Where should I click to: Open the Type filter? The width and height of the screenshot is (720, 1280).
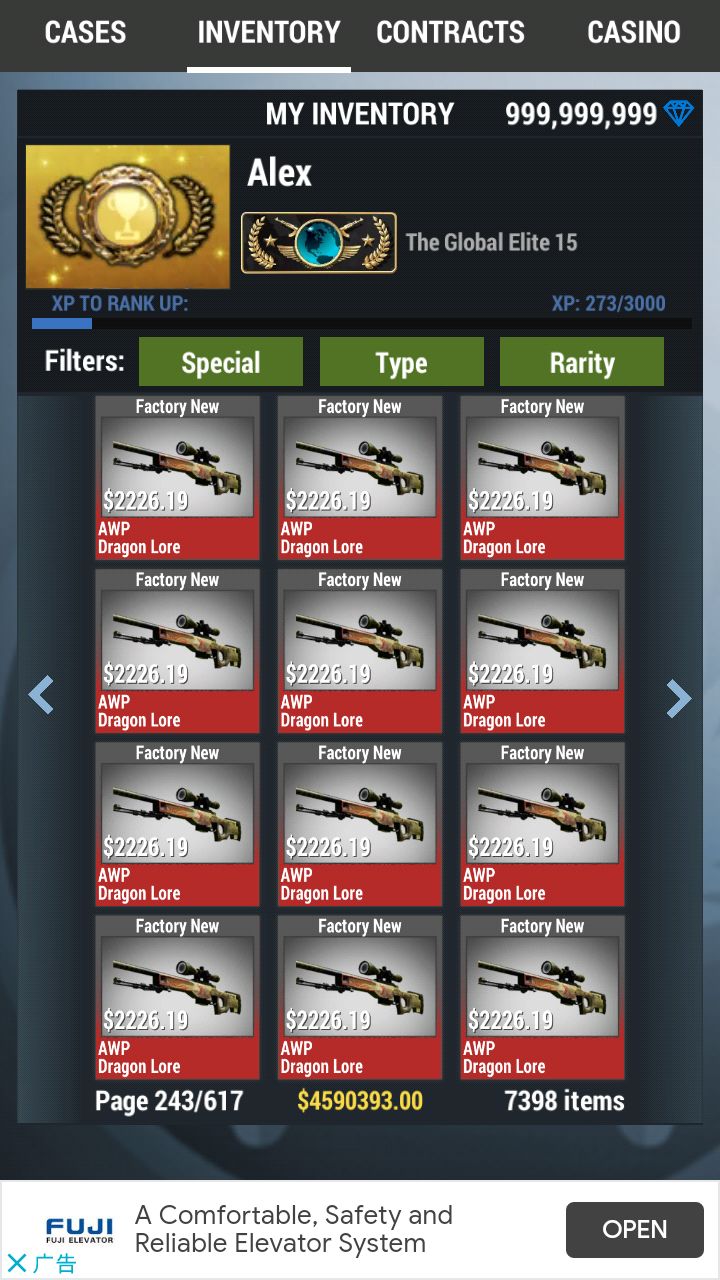402,362
